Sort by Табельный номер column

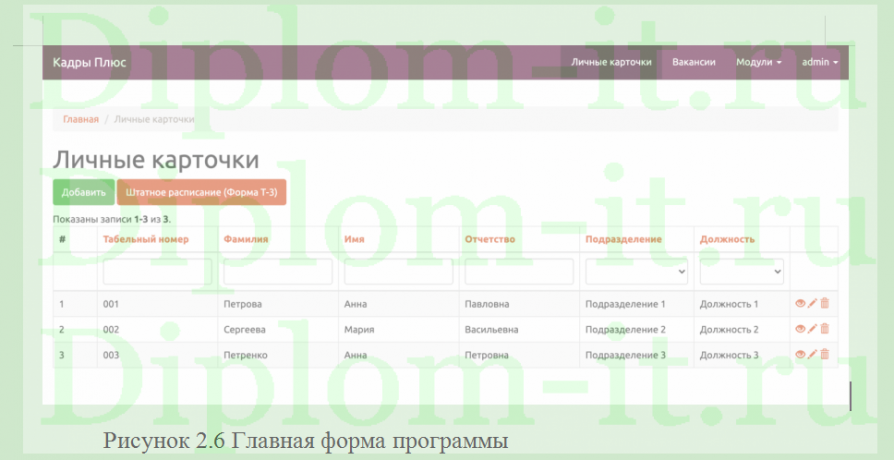coord(146,239)
